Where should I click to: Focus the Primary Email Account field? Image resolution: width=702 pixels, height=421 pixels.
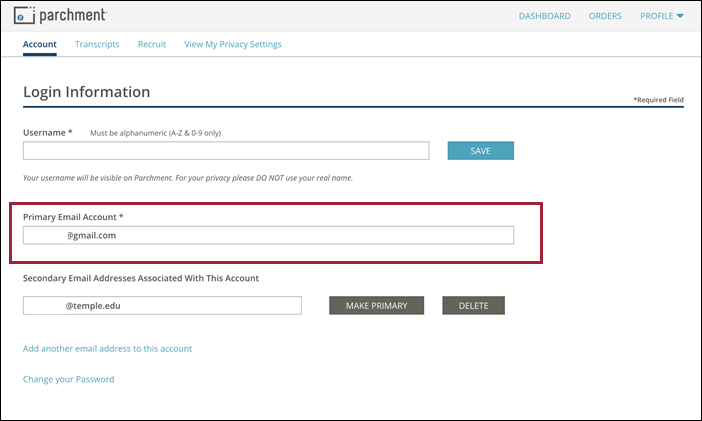coord(268,235)
